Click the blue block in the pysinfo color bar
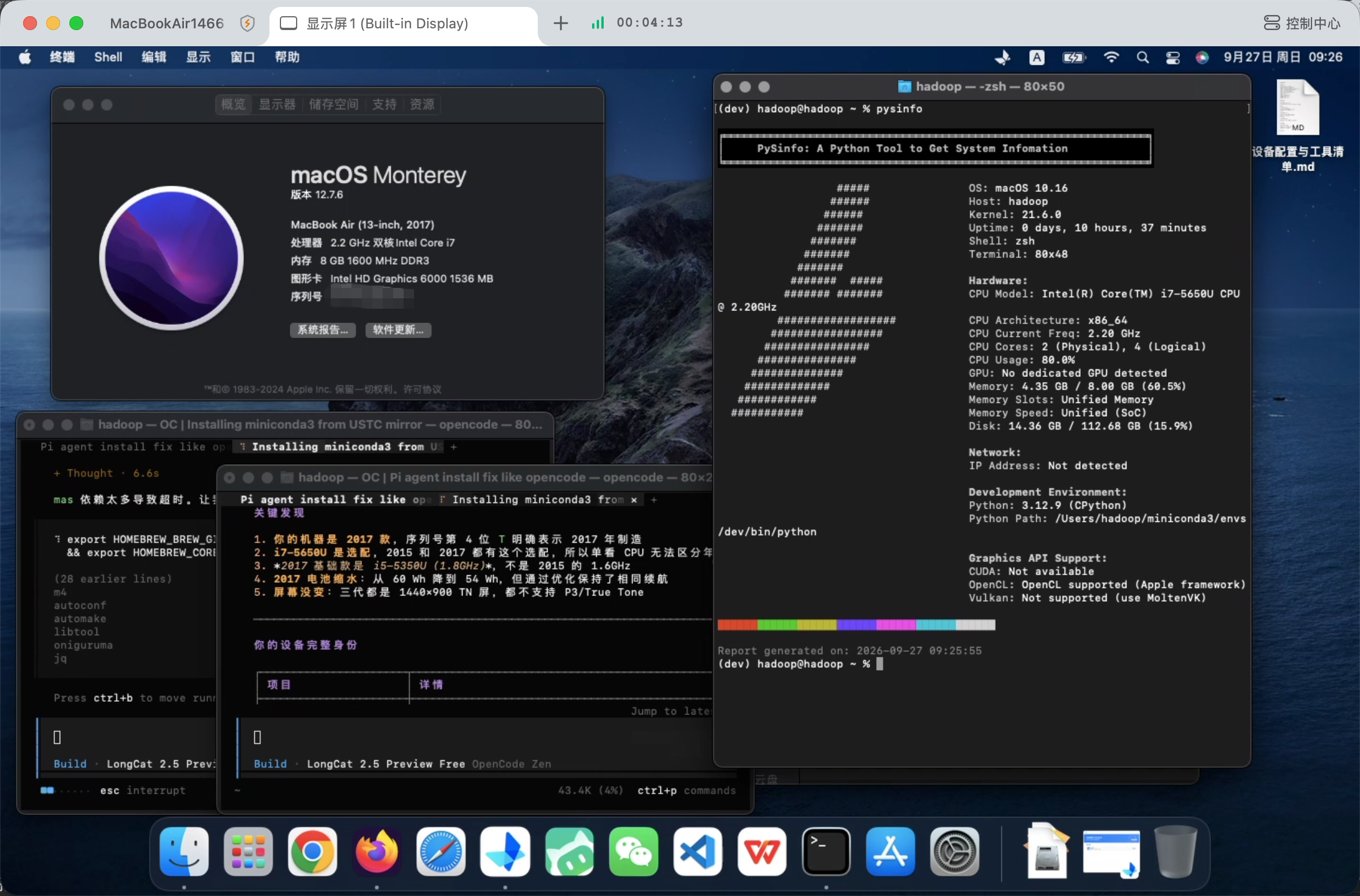1360x896 pixels. (x=856, y=624)
